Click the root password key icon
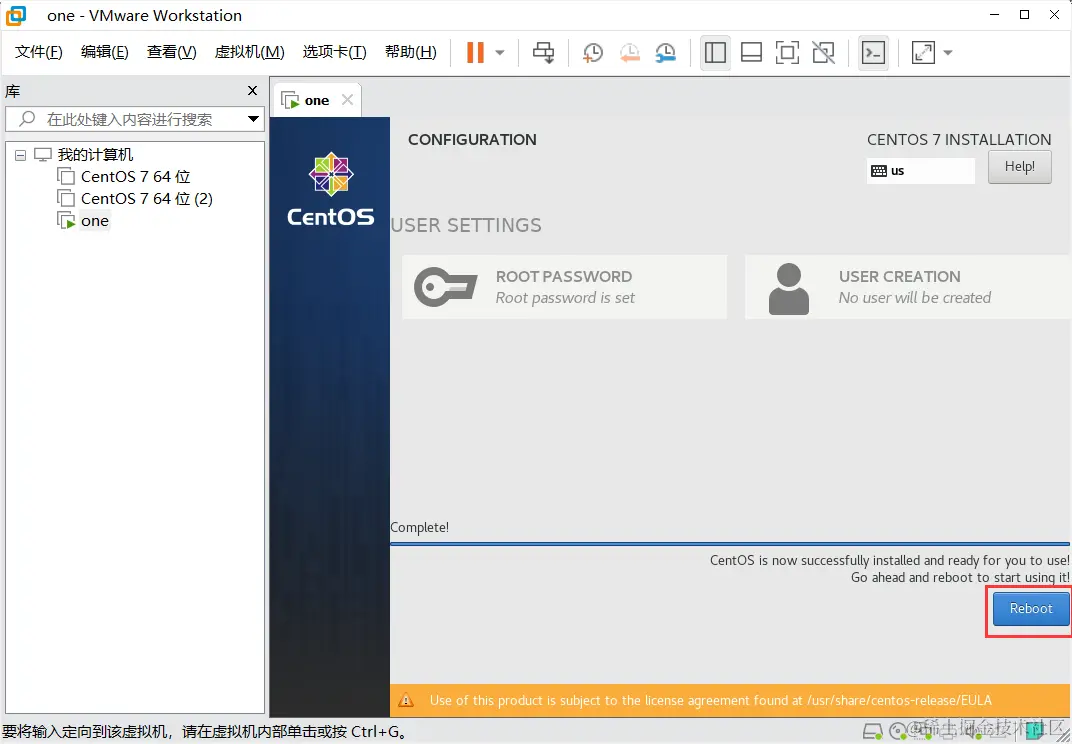This screenshot has width=1072, height=744. 445,287
